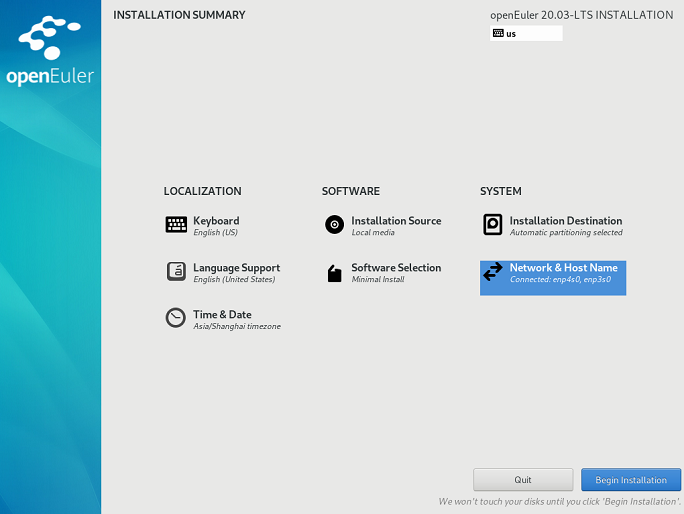684x514 pixels.
Task: Click the Network & Host Name arrows icon
Action: pos(492,272)
